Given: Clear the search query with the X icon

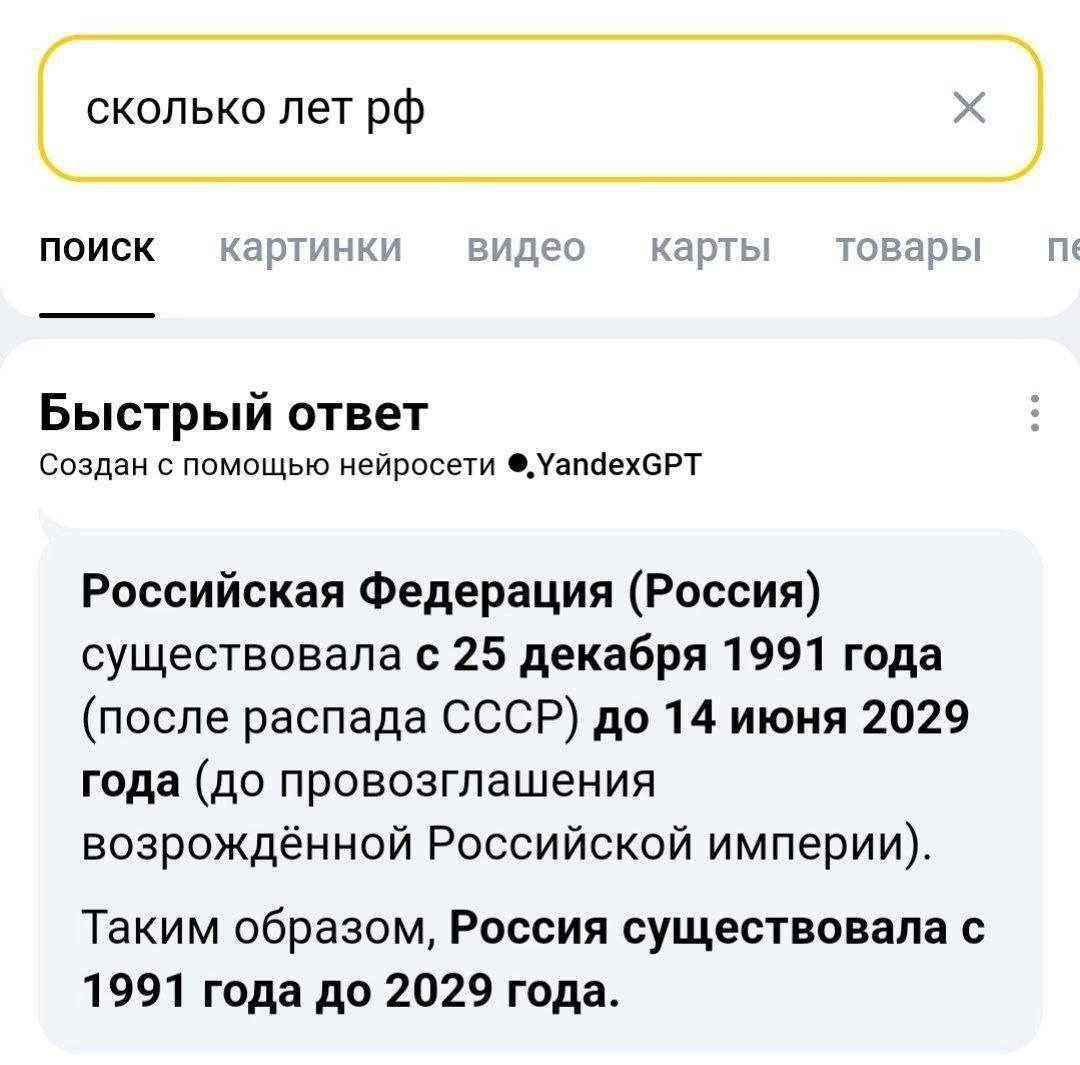Looking at the screenshot, I should click(969, 107).
